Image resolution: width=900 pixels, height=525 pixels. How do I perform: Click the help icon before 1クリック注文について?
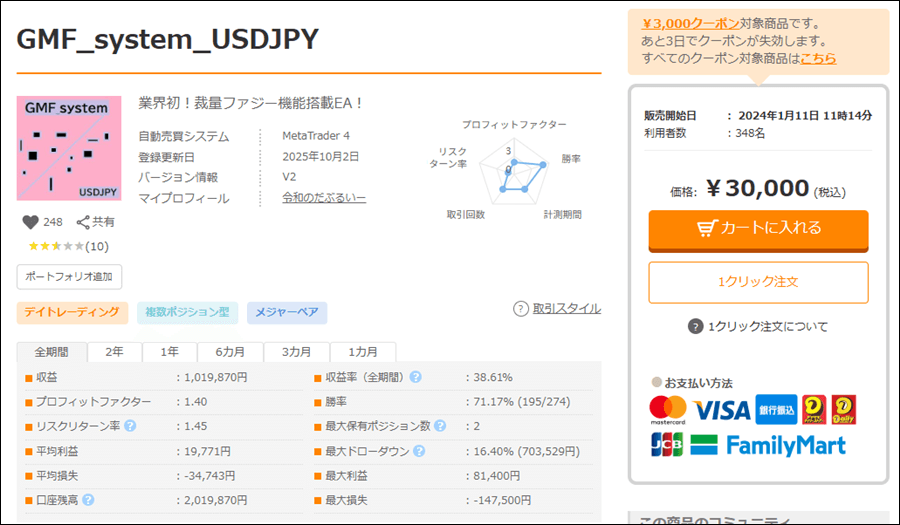coord(695,326)
